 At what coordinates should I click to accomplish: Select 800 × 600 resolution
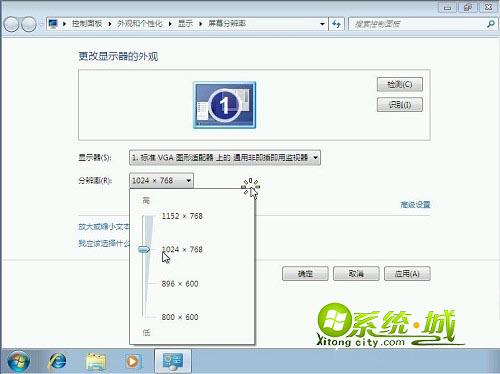point(180,317)
